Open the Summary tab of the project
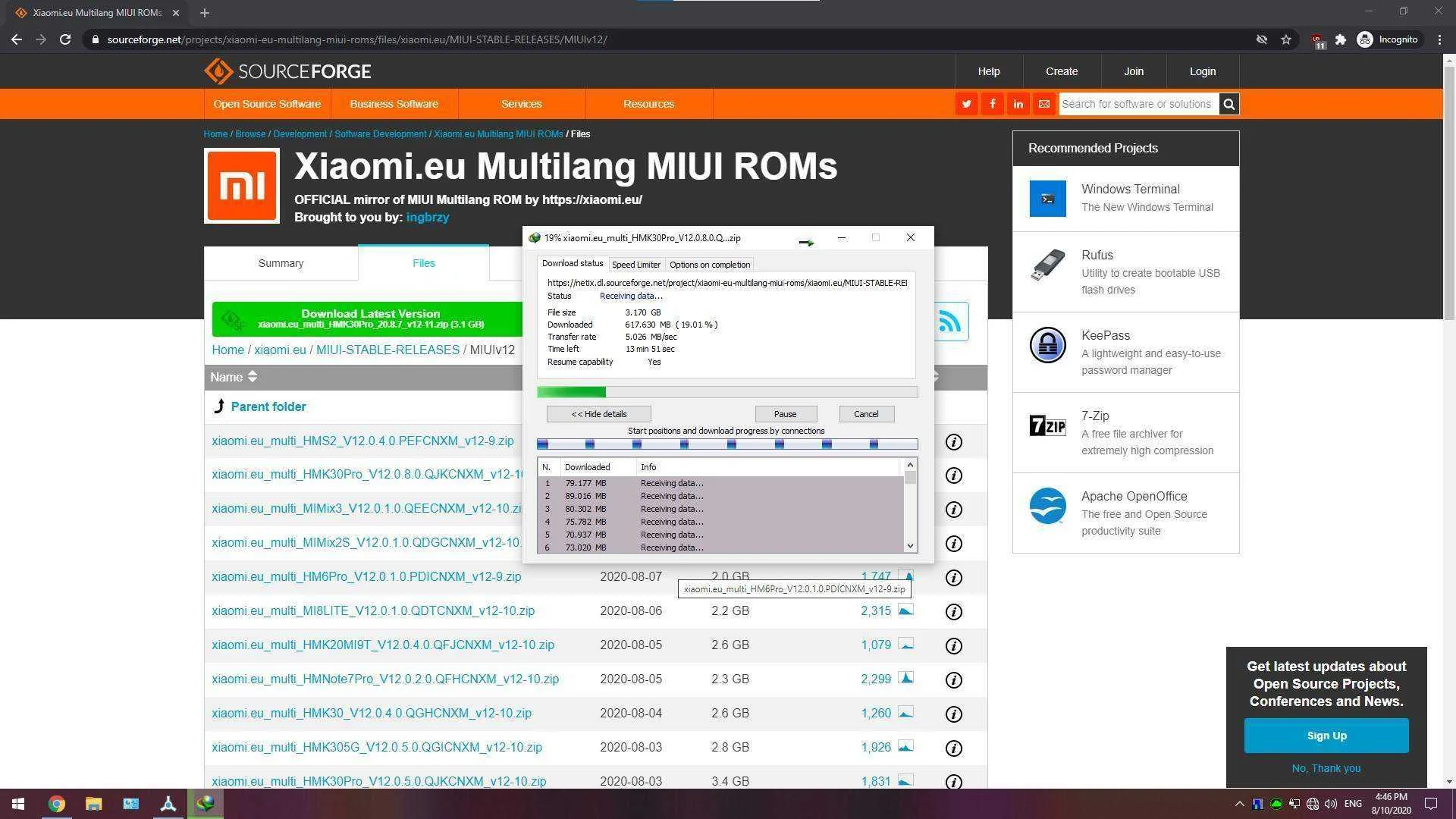This screenshot has height=819, width=1456. (281, 263)
